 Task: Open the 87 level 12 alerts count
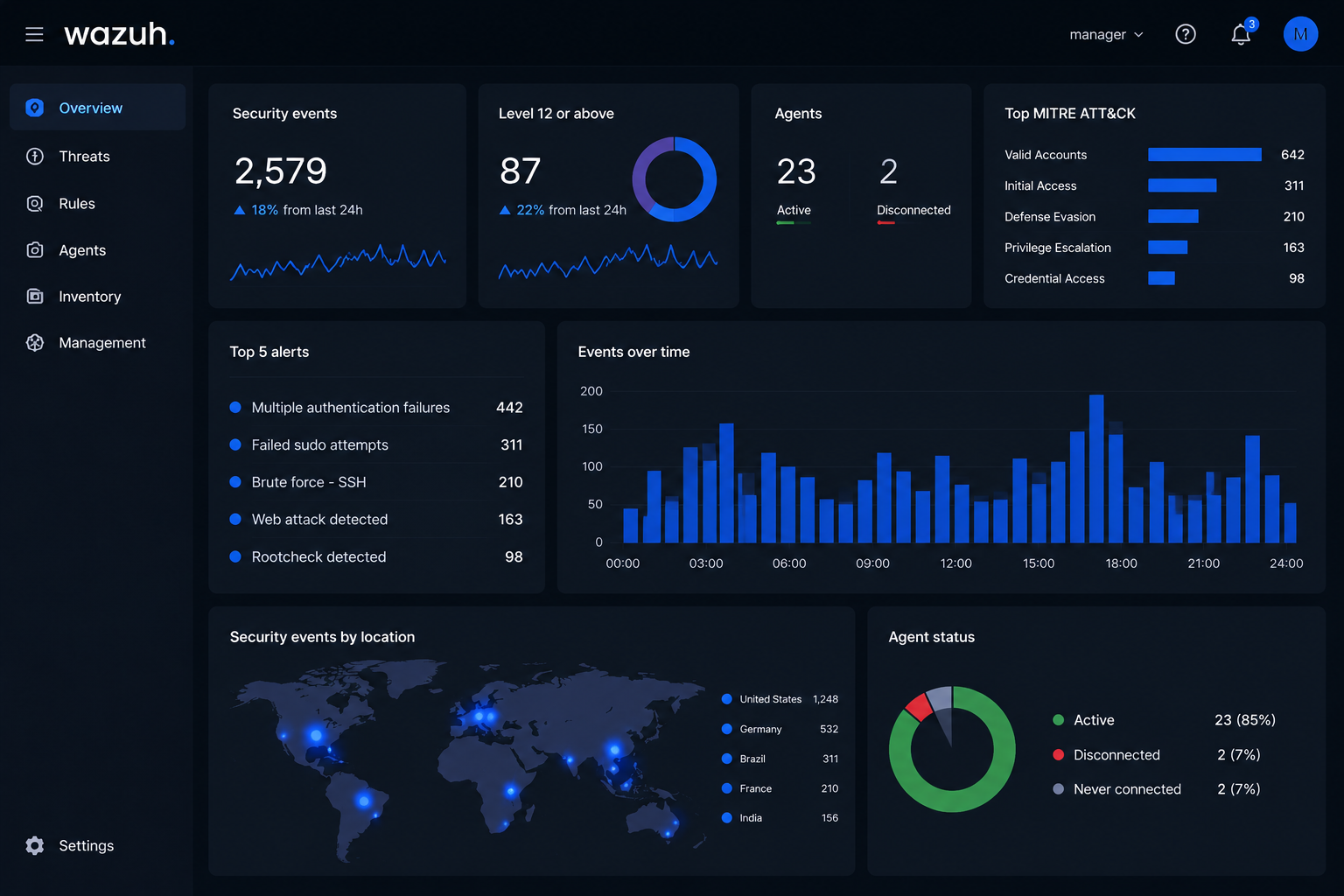pyautogui.click(x=521, y=171)
